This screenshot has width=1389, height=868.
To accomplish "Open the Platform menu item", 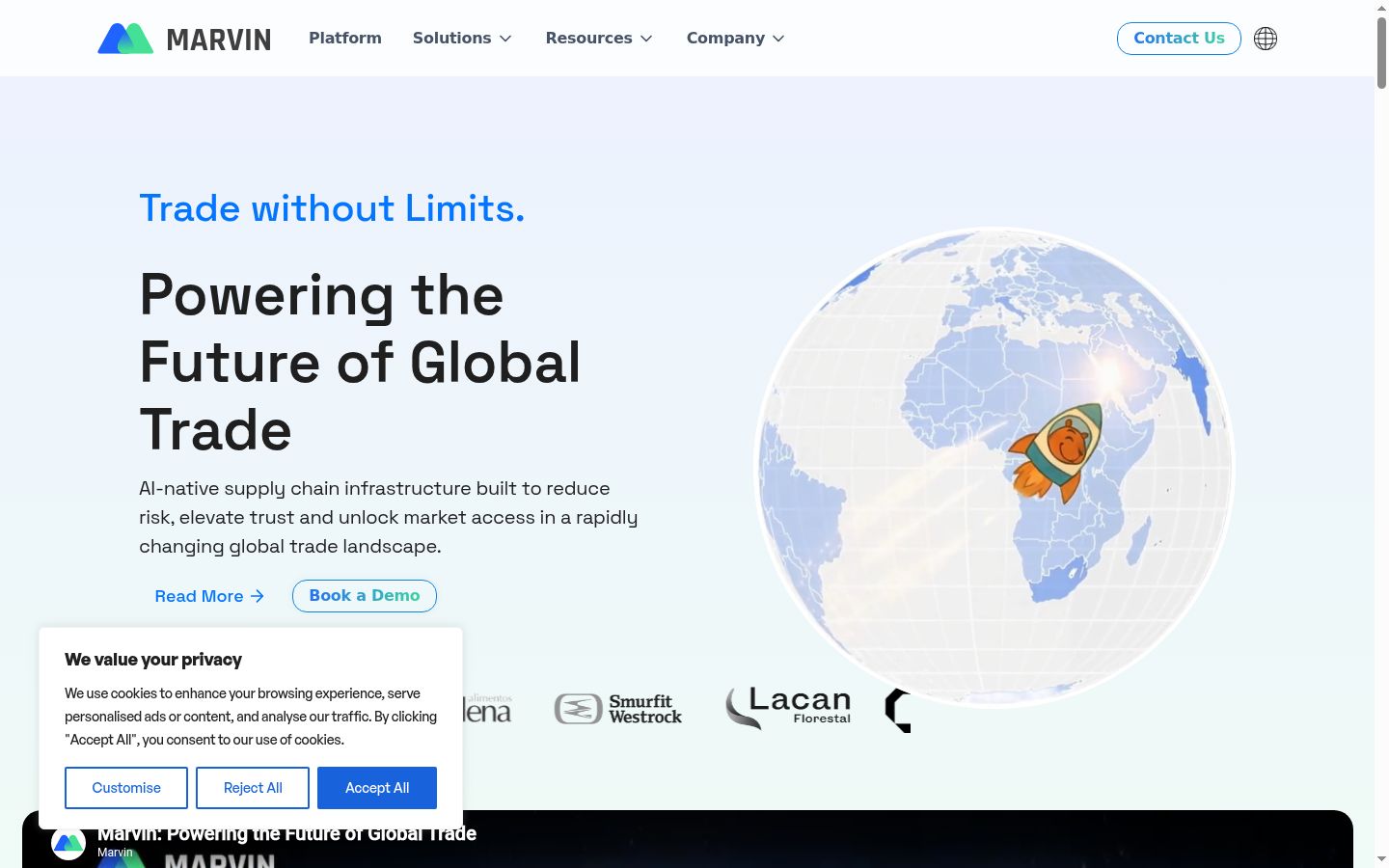I will tap(345, 39).
